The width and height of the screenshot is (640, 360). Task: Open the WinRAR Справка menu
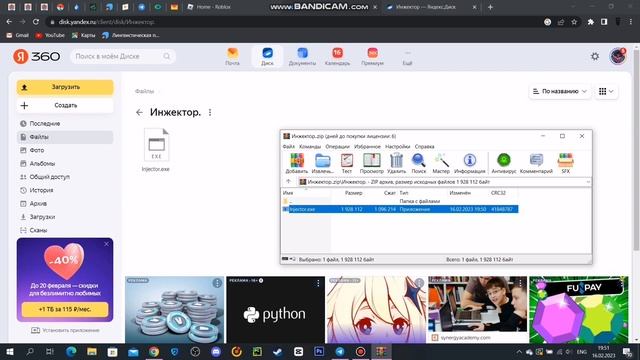point(424,147)
